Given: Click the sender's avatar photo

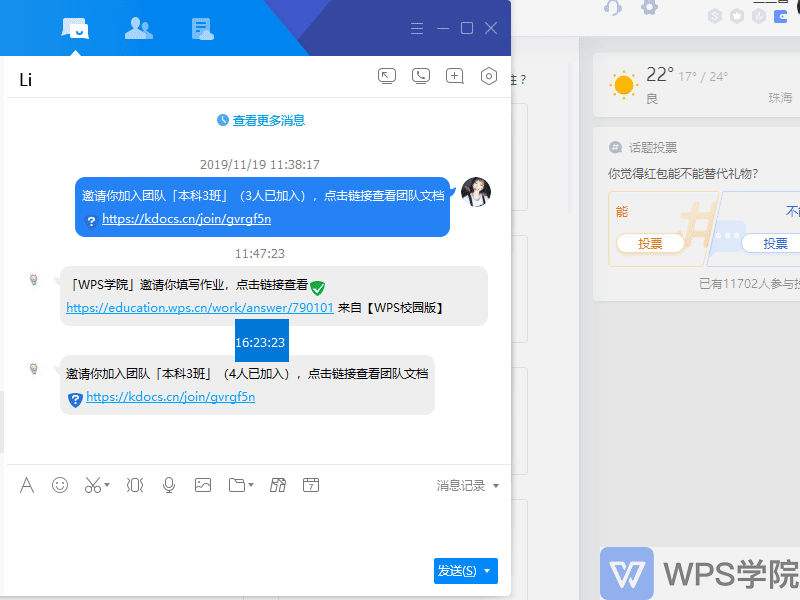Looking at the screenshot, I should (476, 192).
